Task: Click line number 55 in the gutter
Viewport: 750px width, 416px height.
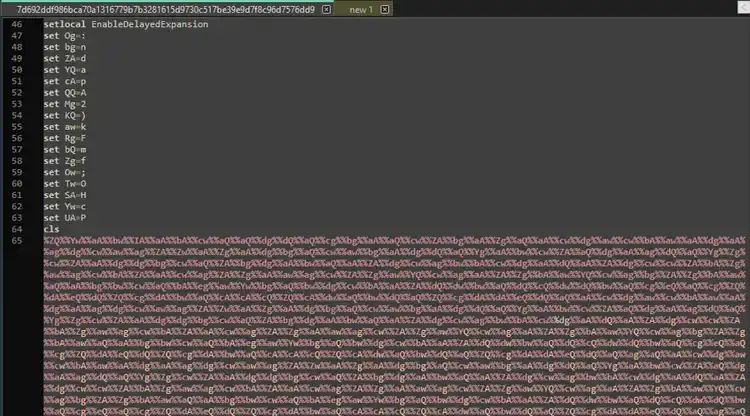Action: [x=16, y=126]
